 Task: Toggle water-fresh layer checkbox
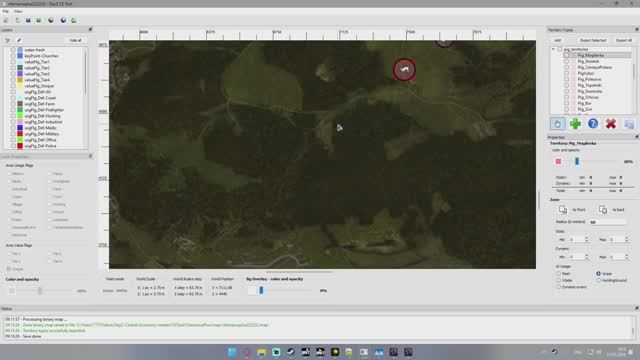(x=13, y=50)
